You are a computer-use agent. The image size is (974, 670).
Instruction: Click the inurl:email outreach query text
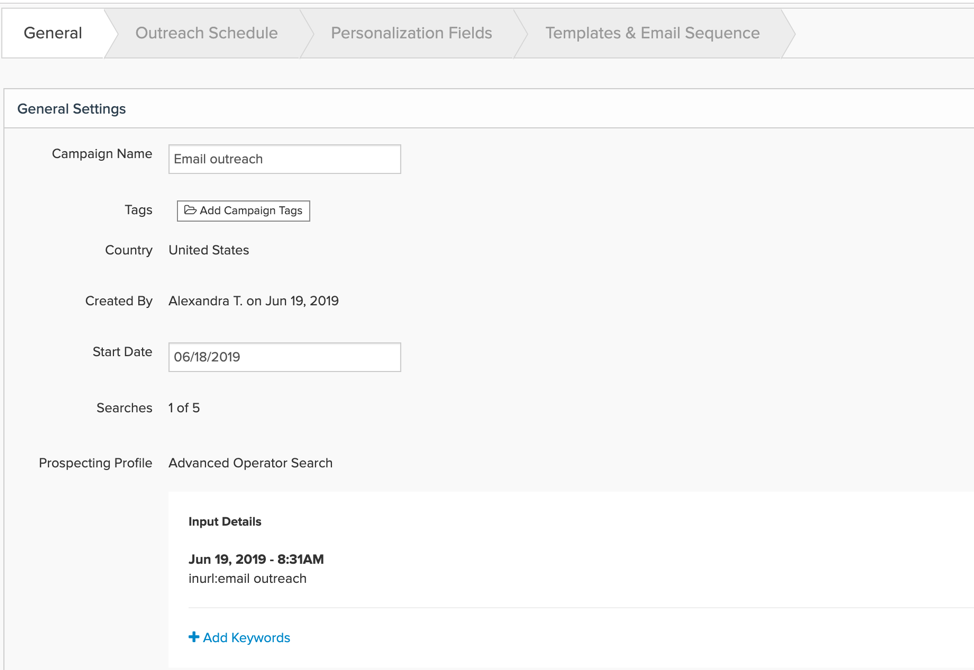(247, 579)
